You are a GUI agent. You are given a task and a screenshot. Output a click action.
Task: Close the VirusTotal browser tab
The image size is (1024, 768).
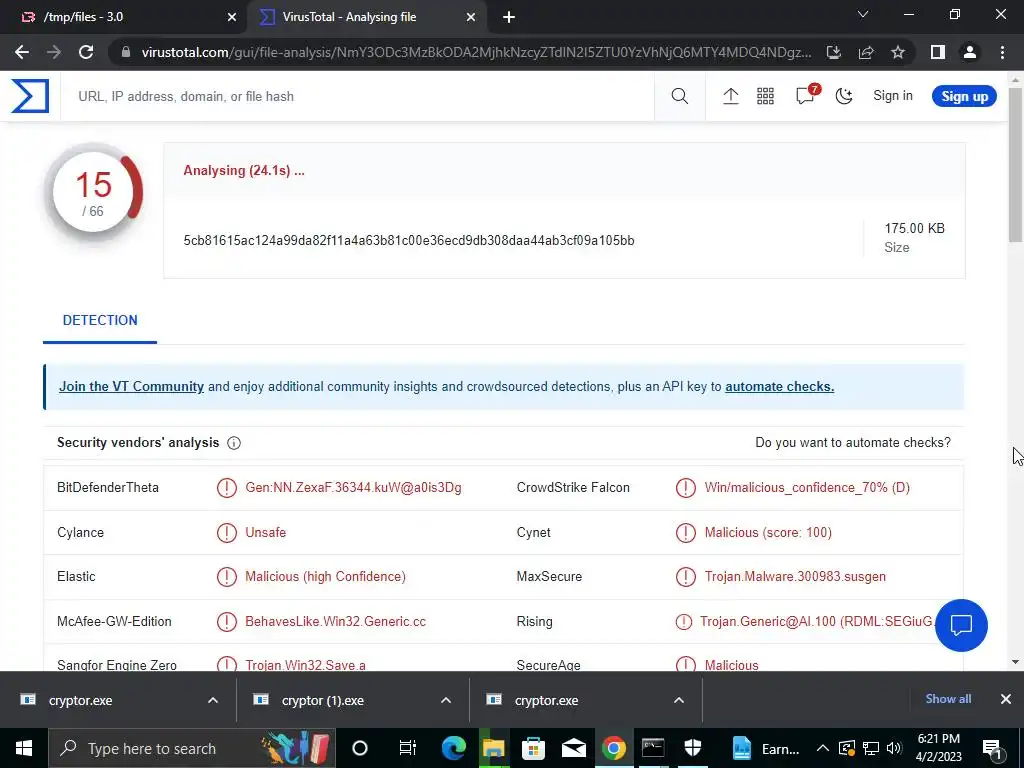pyautogui.click(x=471, y=18)
